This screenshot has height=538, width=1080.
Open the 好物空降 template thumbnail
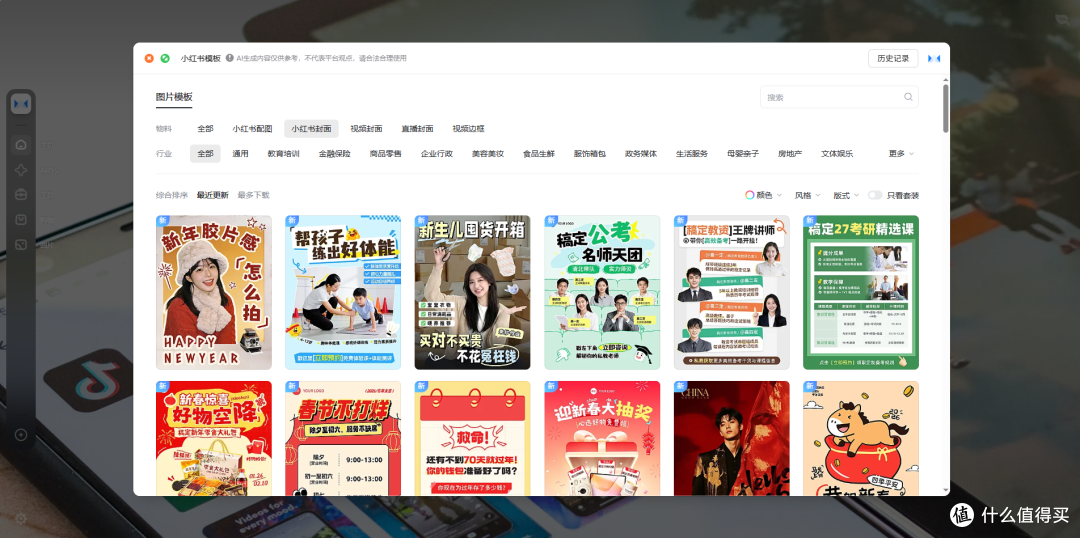coord(214,438)
